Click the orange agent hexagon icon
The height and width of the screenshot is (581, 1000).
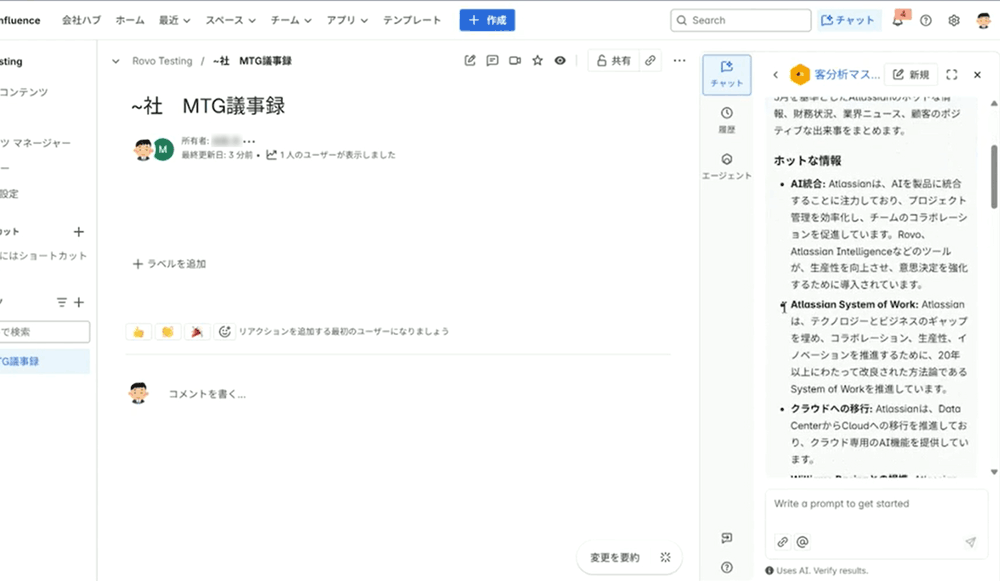point(800,75)
